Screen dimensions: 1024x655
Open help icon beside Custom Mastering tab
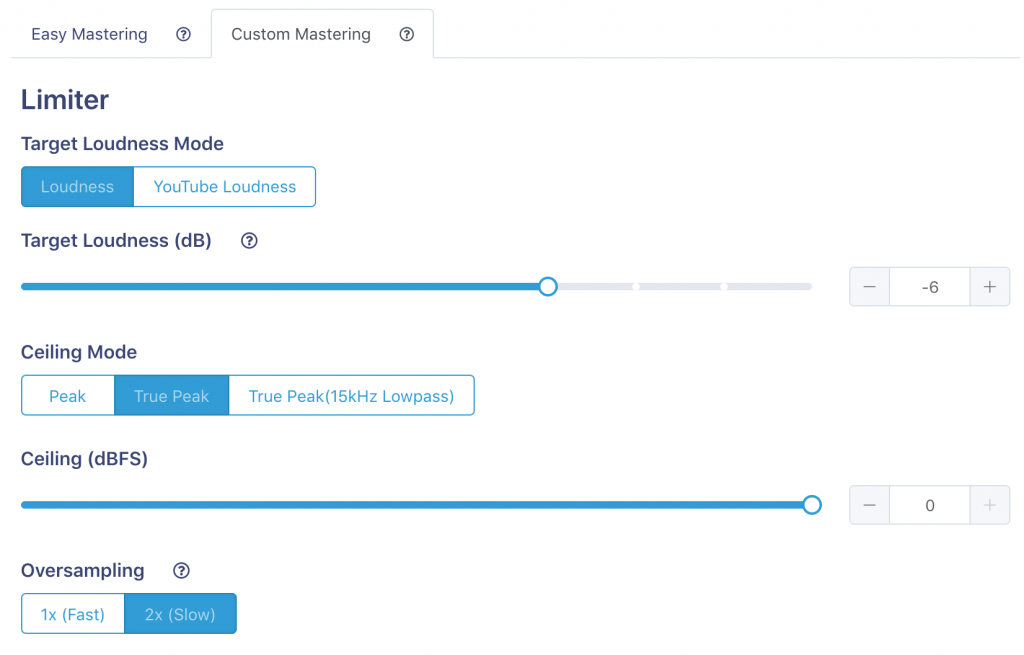click(x=407, y=35)
